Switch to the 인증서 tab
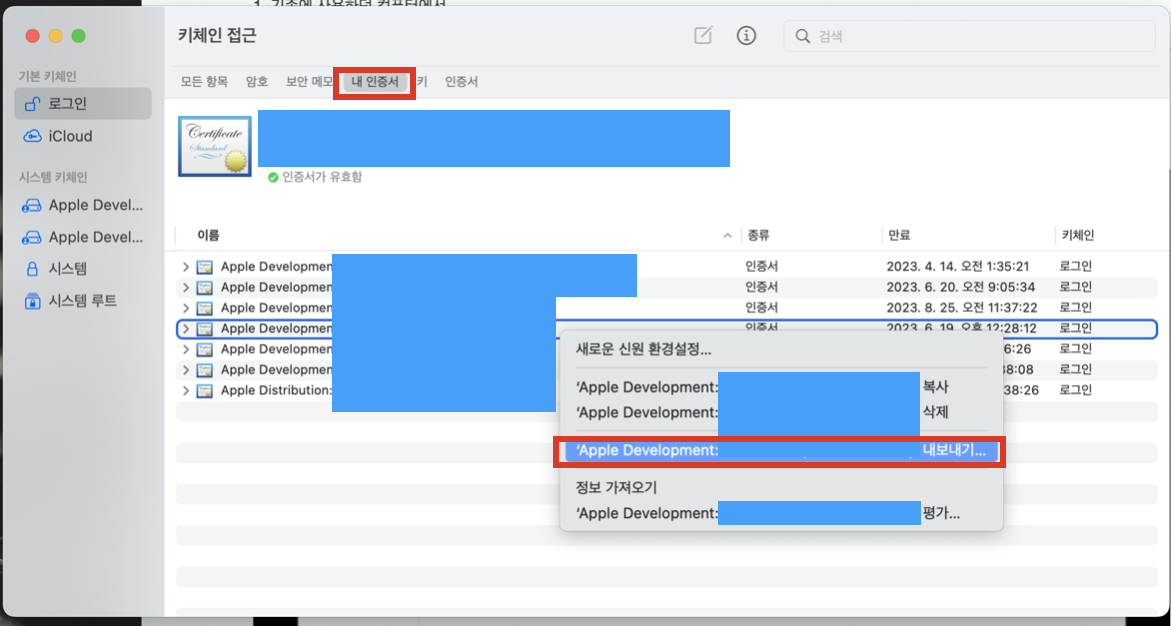The image size is (1172, 626). (x=461, y=81)
